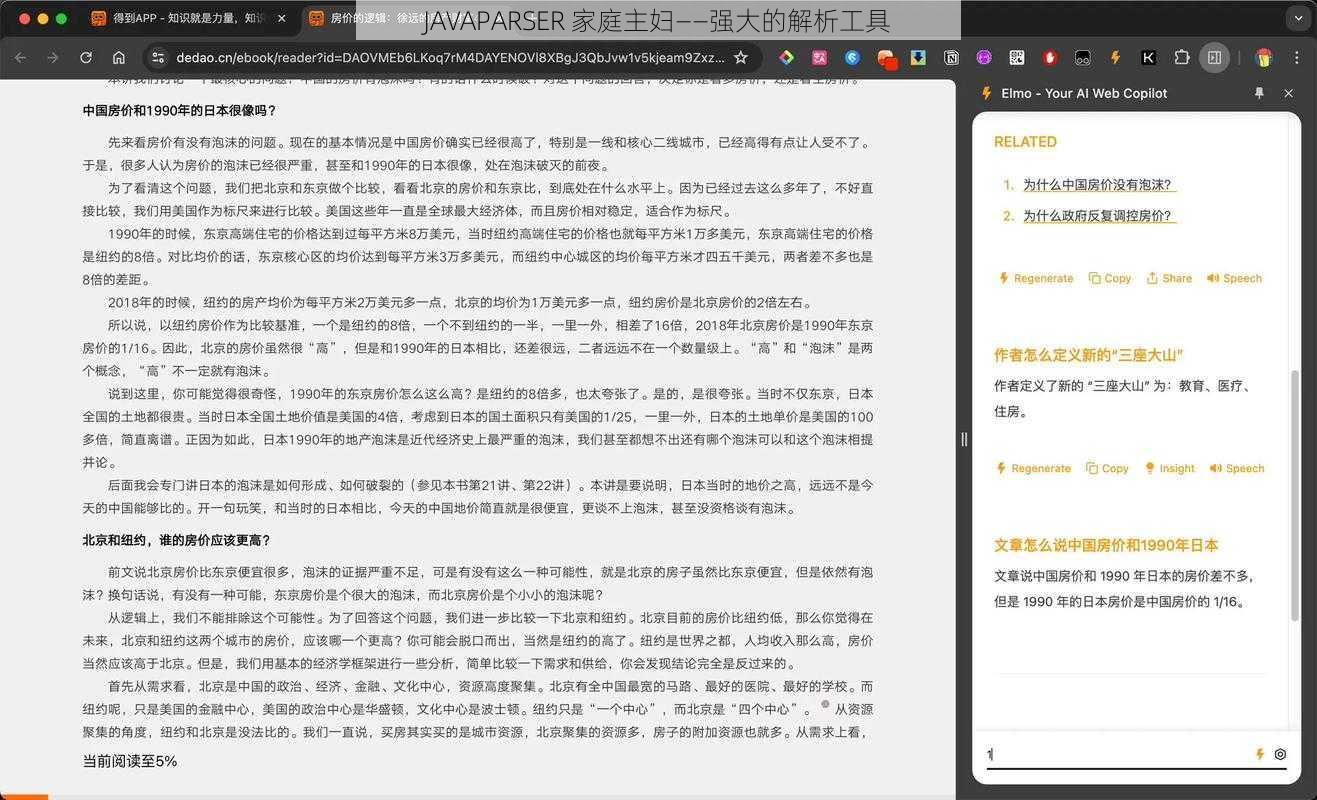The width and height of the screenshot is (1317, 800).
Task: Open the red hand ad blocker extension
Action: click(1049, 58)
